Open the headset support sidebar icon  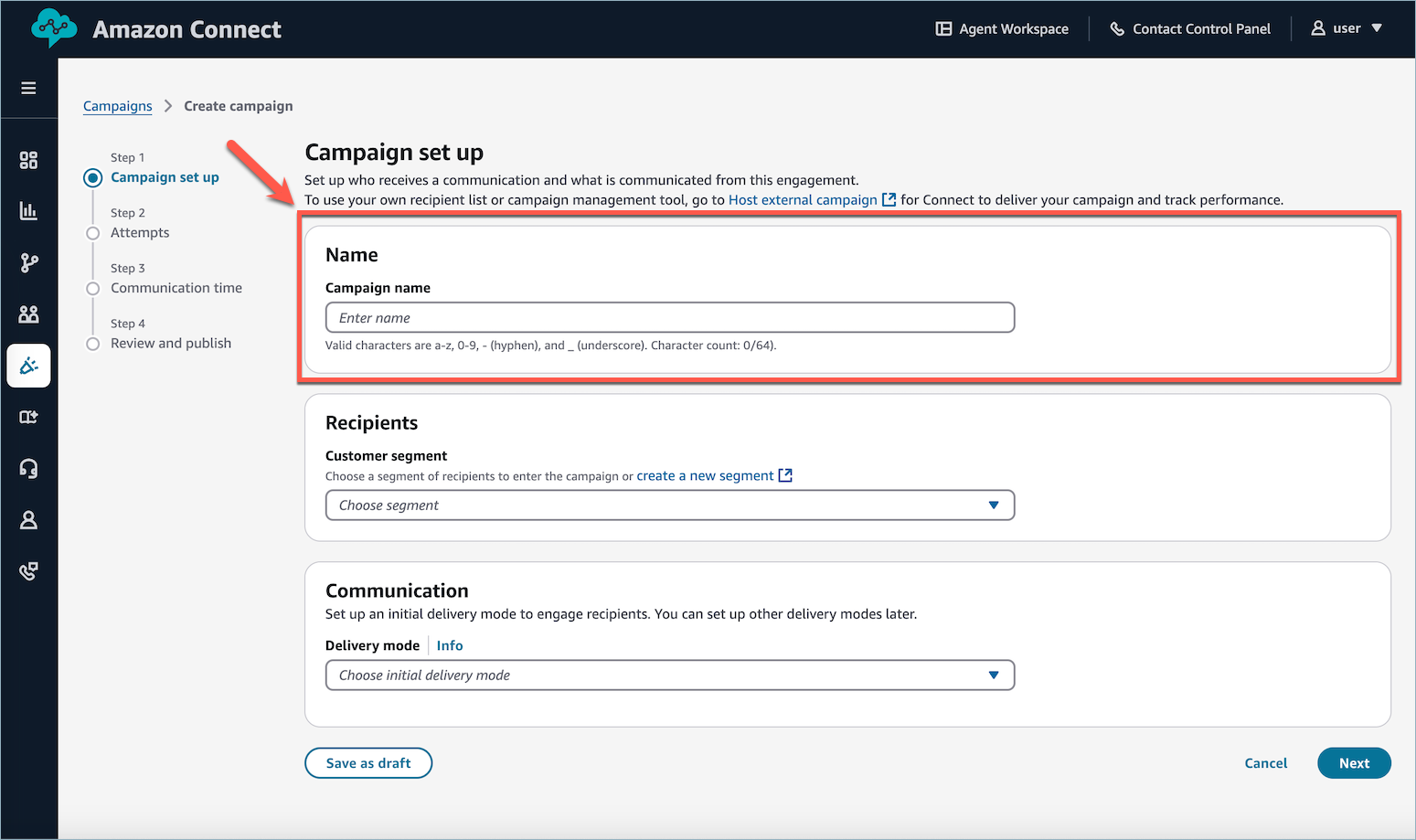click(x=29, y=468)
